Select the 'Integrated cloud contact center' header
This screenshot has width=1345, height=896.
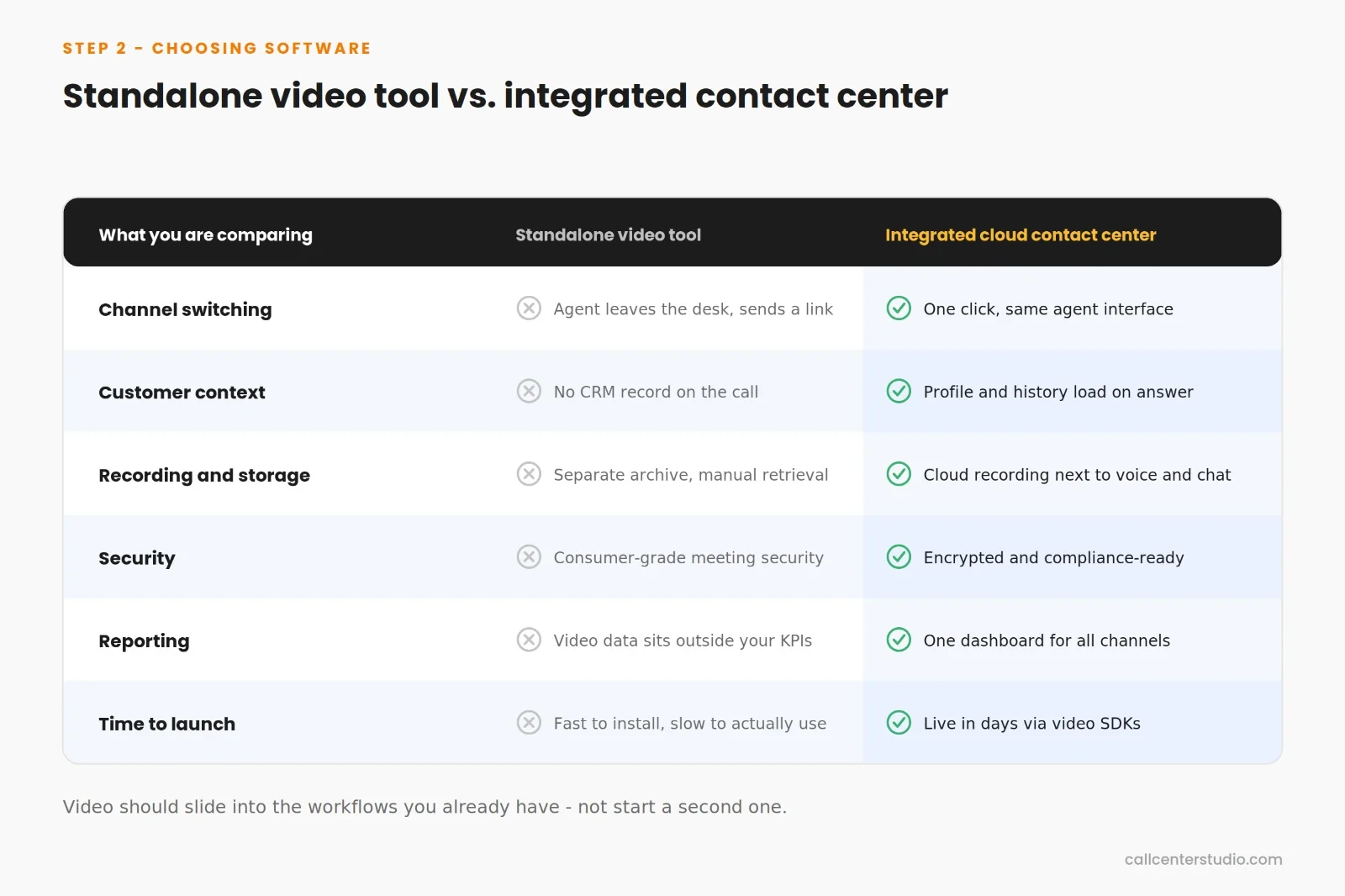[1021, 235]
